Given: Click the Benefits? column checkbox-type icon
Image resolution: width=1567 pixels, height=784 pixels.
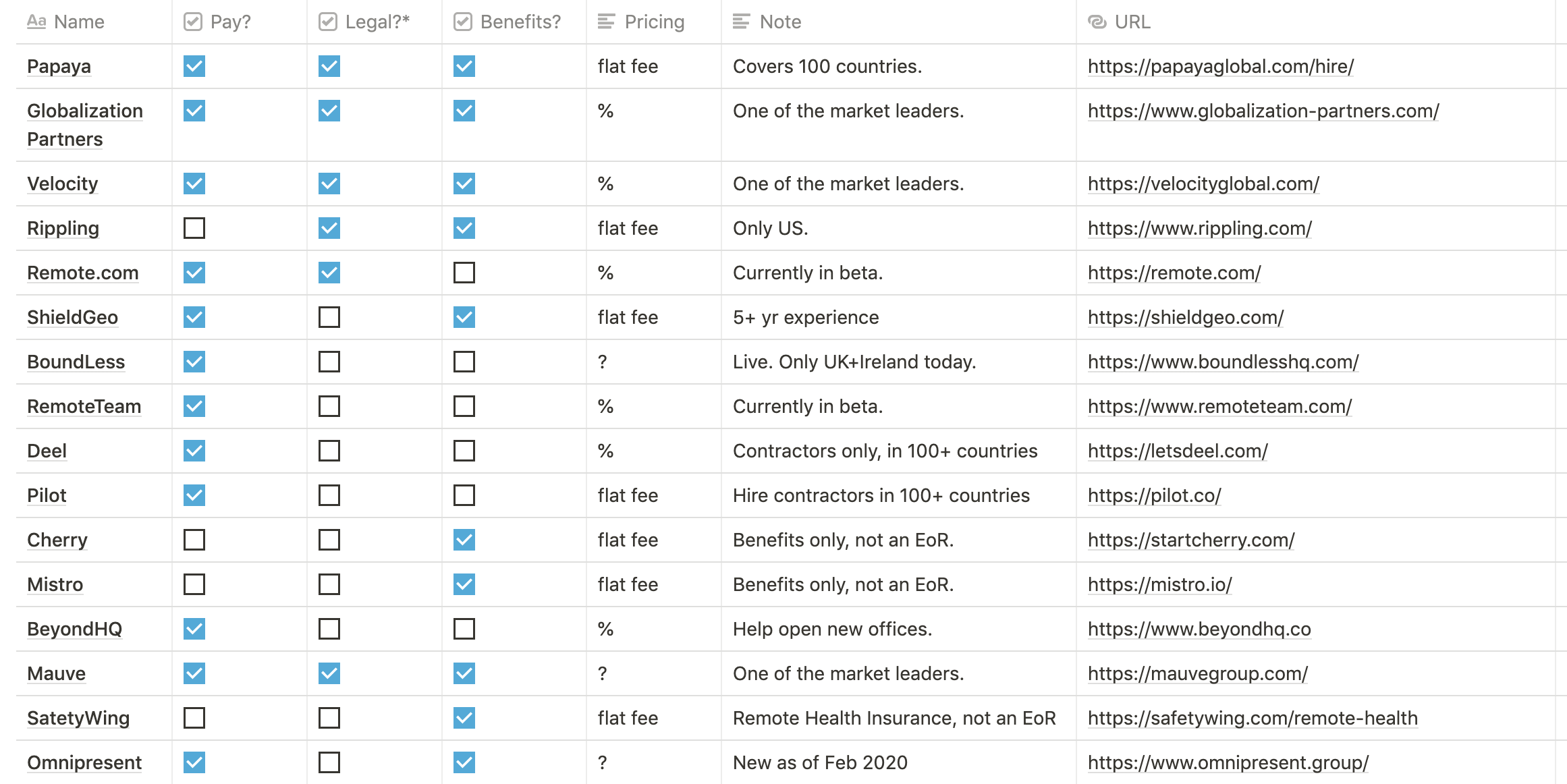Looking at the screenshot, I should (463, 22).
